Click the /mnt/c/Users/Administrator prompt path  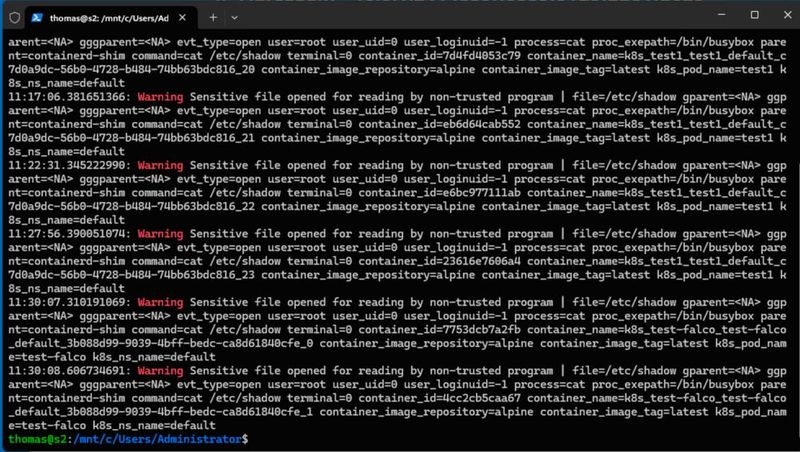(x=158, y=439)
